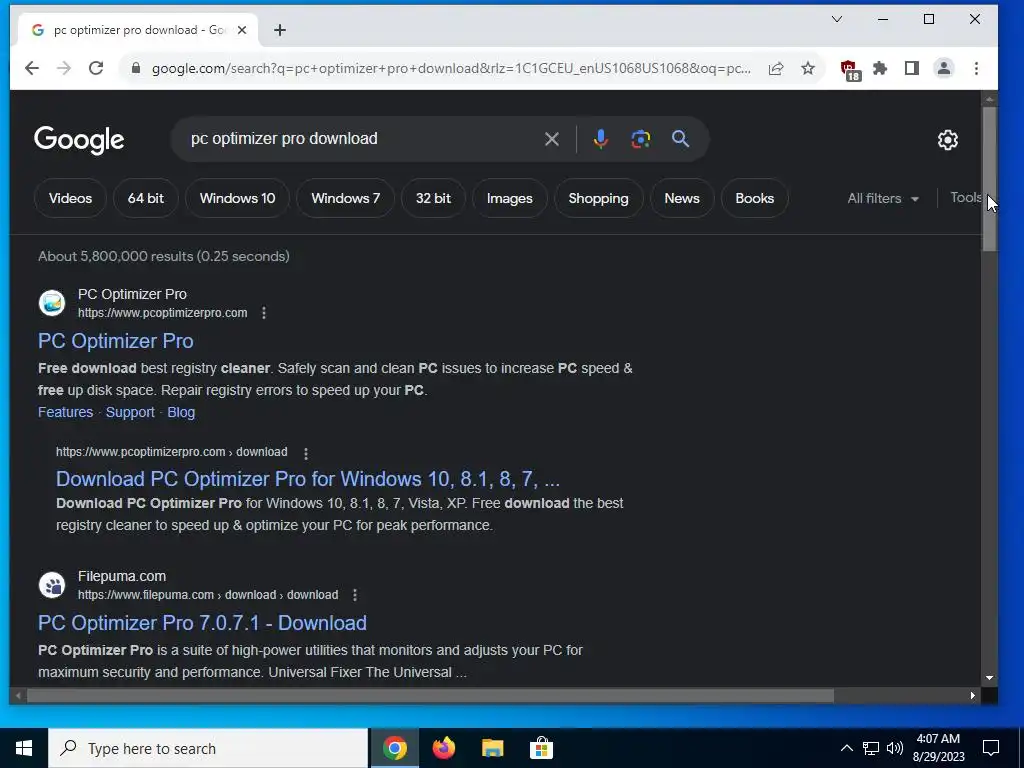
Task: Filter results by Videos
Action: coord(70,199)
